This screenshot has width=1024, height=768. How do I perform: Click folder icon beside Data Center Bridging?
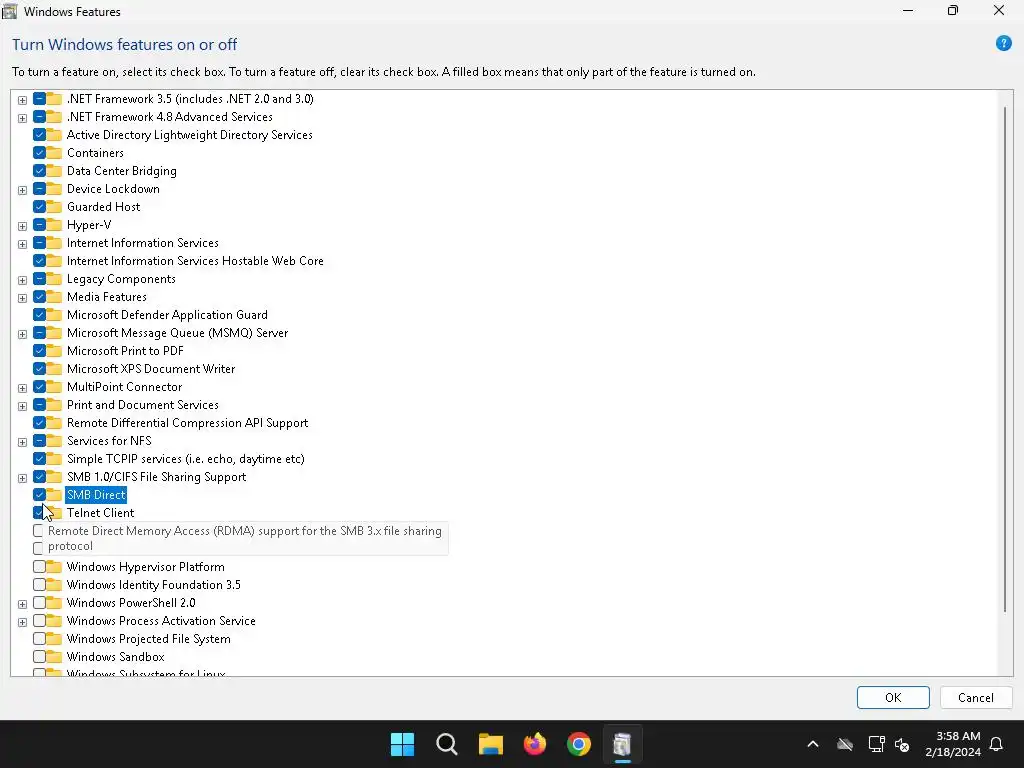[54, 170]
